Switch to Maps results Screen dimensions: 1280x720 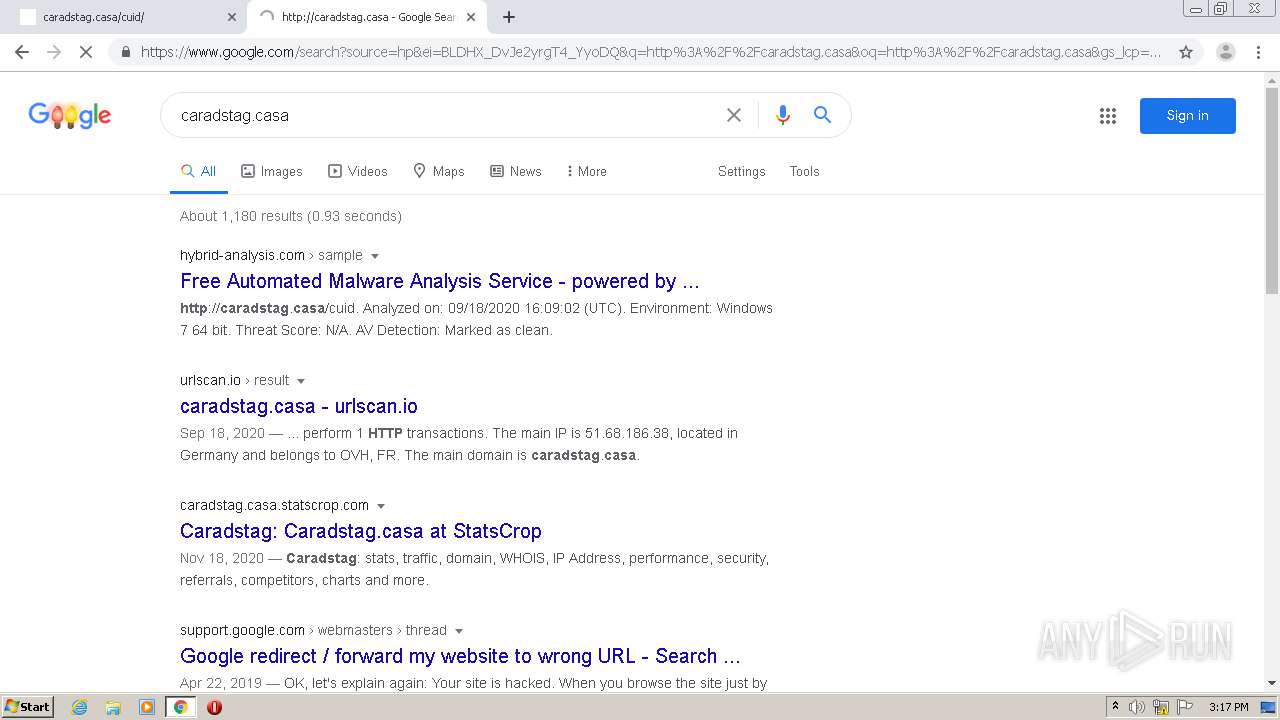coord(439,171)
